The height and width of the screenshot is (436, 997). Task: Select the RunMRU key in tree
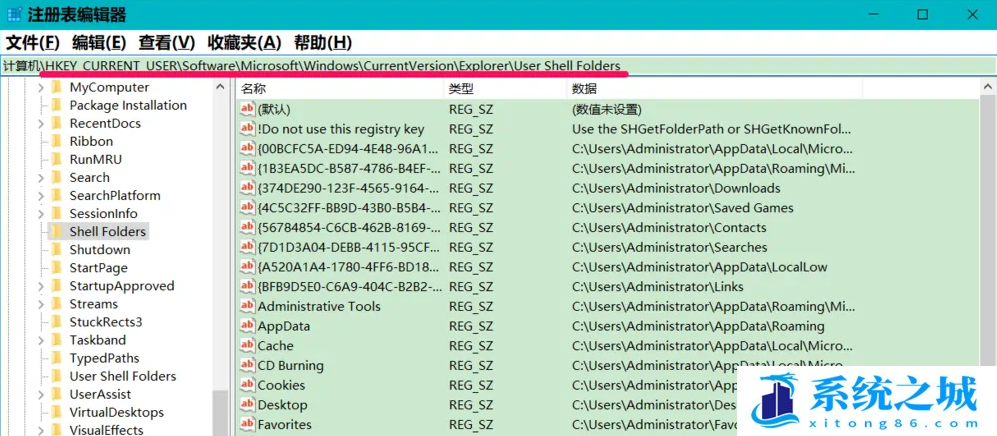click(x=95, y=160)
